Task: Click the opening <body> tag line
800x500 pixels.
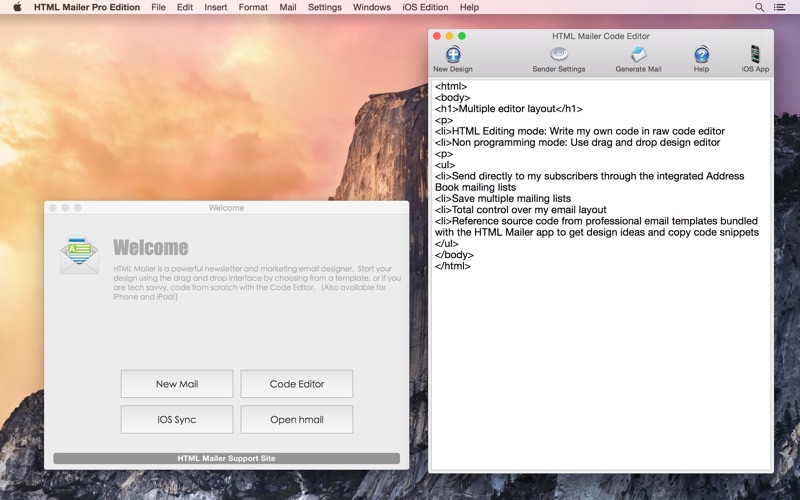Action: click(453, 97)
